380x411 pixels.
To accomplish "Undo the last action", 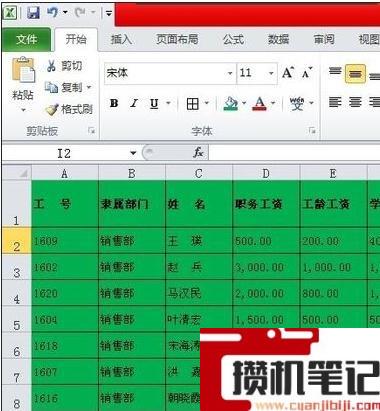I will coord(52,13).
